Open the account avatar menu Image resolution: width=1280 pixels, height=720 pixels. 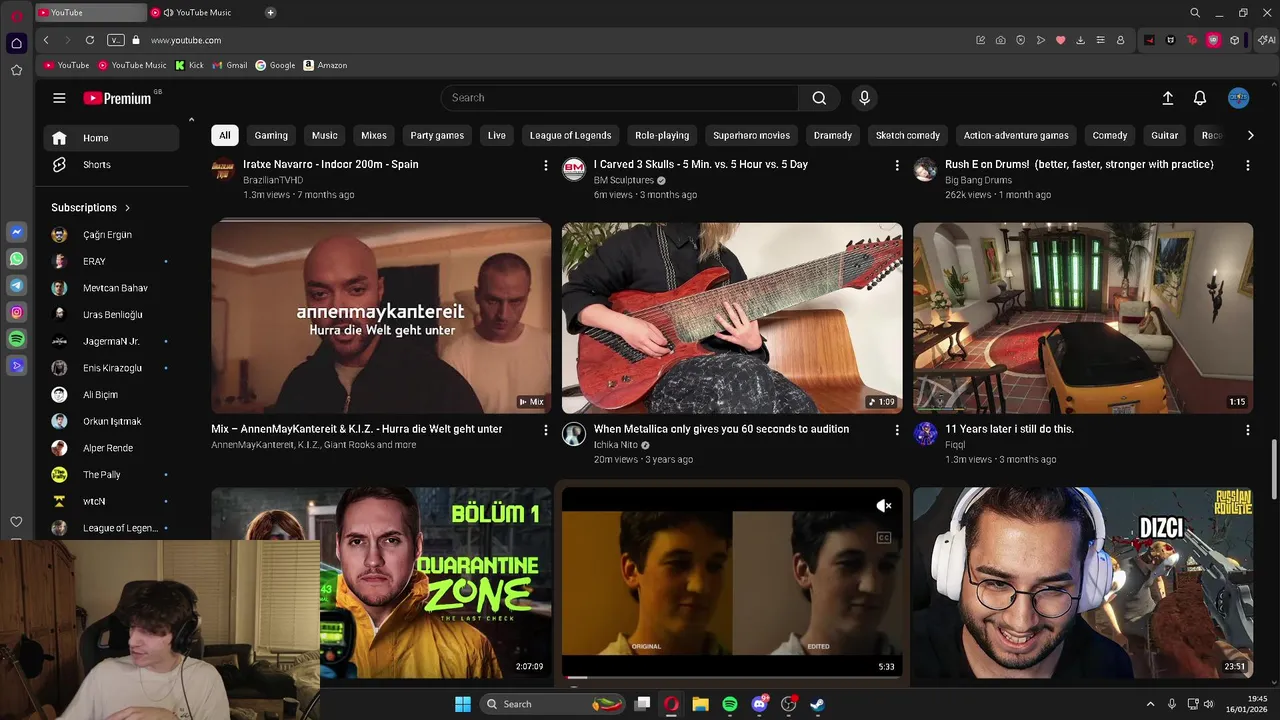point(1239,98)
